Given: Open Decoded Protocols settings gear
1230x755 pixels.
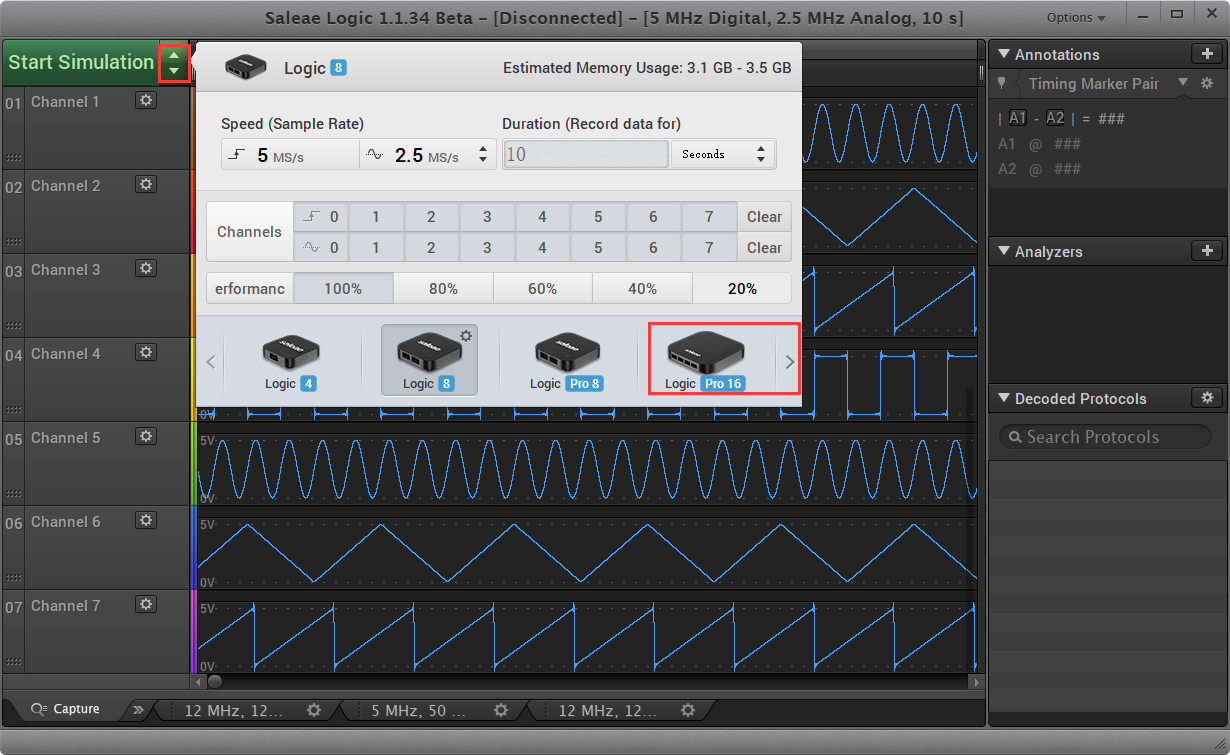Looking at the screenshot, I should 1206,398.
